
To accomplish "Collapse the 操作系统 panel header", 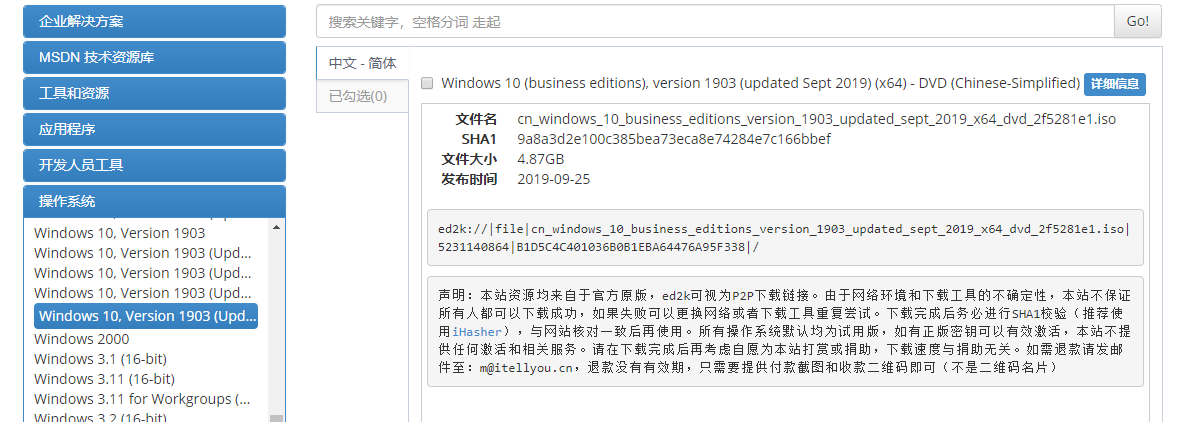I will pyautogui.click(x=154, y=201).
